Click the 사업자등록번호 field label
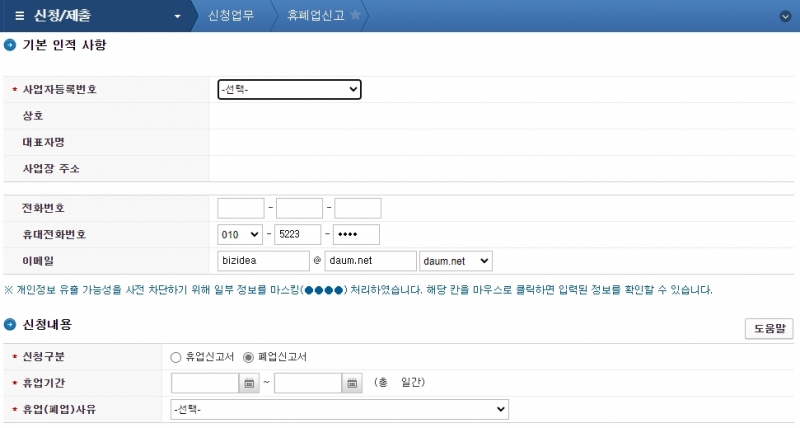 59,89
